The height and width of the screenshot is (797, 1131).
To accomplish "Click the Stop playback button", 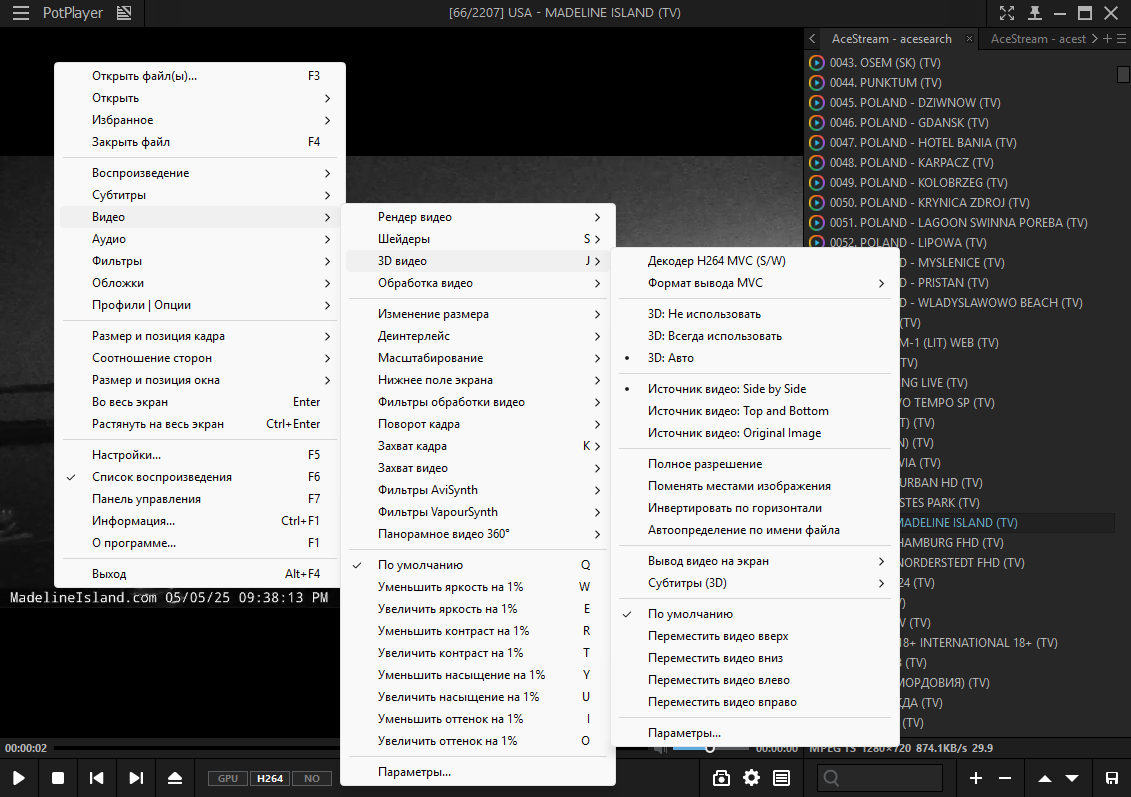I will [58, 778].
